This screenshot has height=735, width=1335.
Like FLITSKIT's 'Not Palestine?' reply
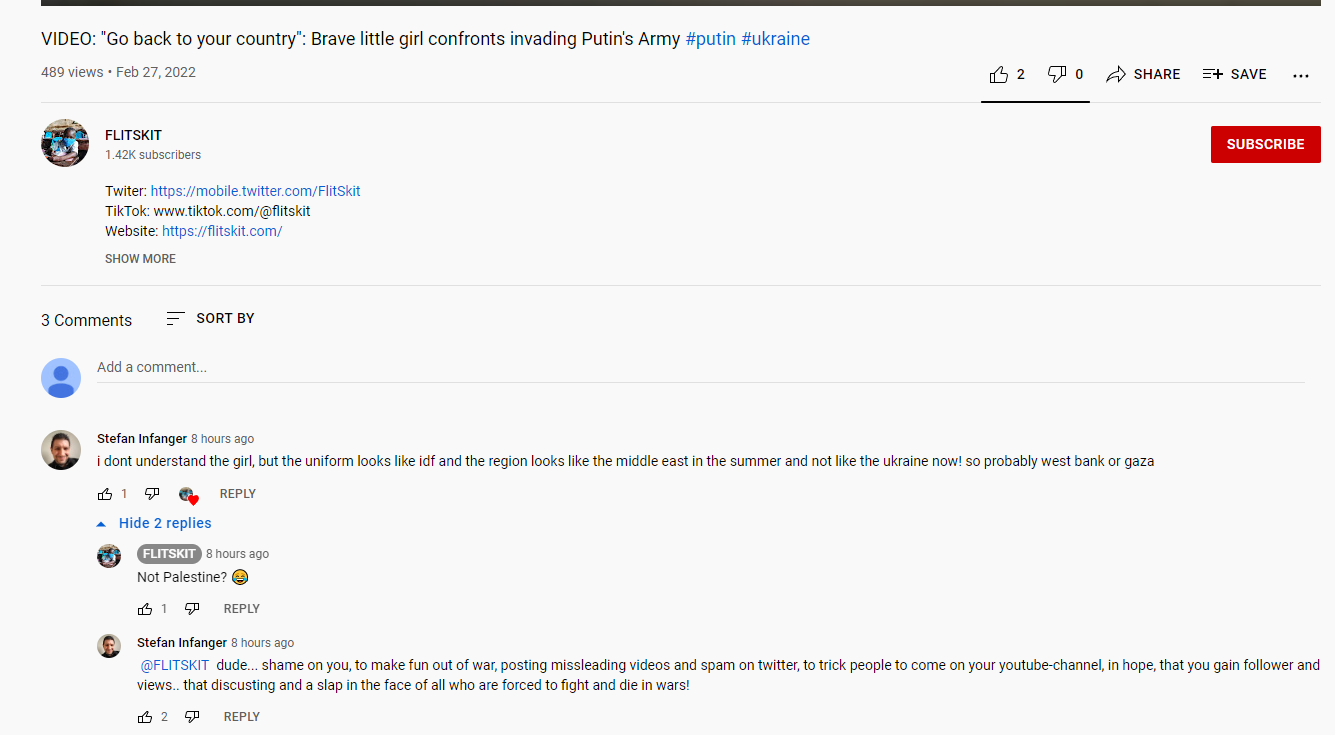(146, 609)
